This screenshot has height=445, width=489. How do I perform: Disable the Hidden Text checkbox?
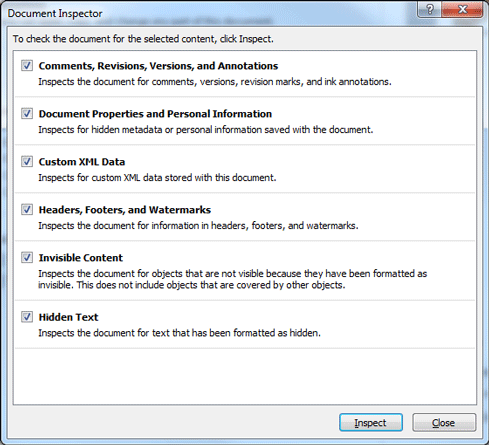click(x=27, y=317)
